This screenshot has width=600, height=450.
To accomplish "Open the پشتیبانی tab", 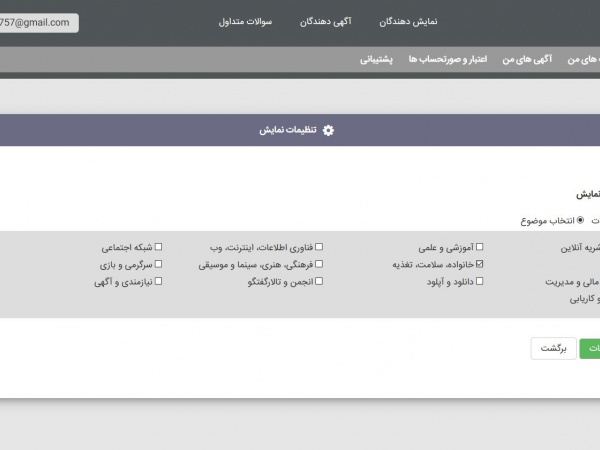I will coord(376,59).
